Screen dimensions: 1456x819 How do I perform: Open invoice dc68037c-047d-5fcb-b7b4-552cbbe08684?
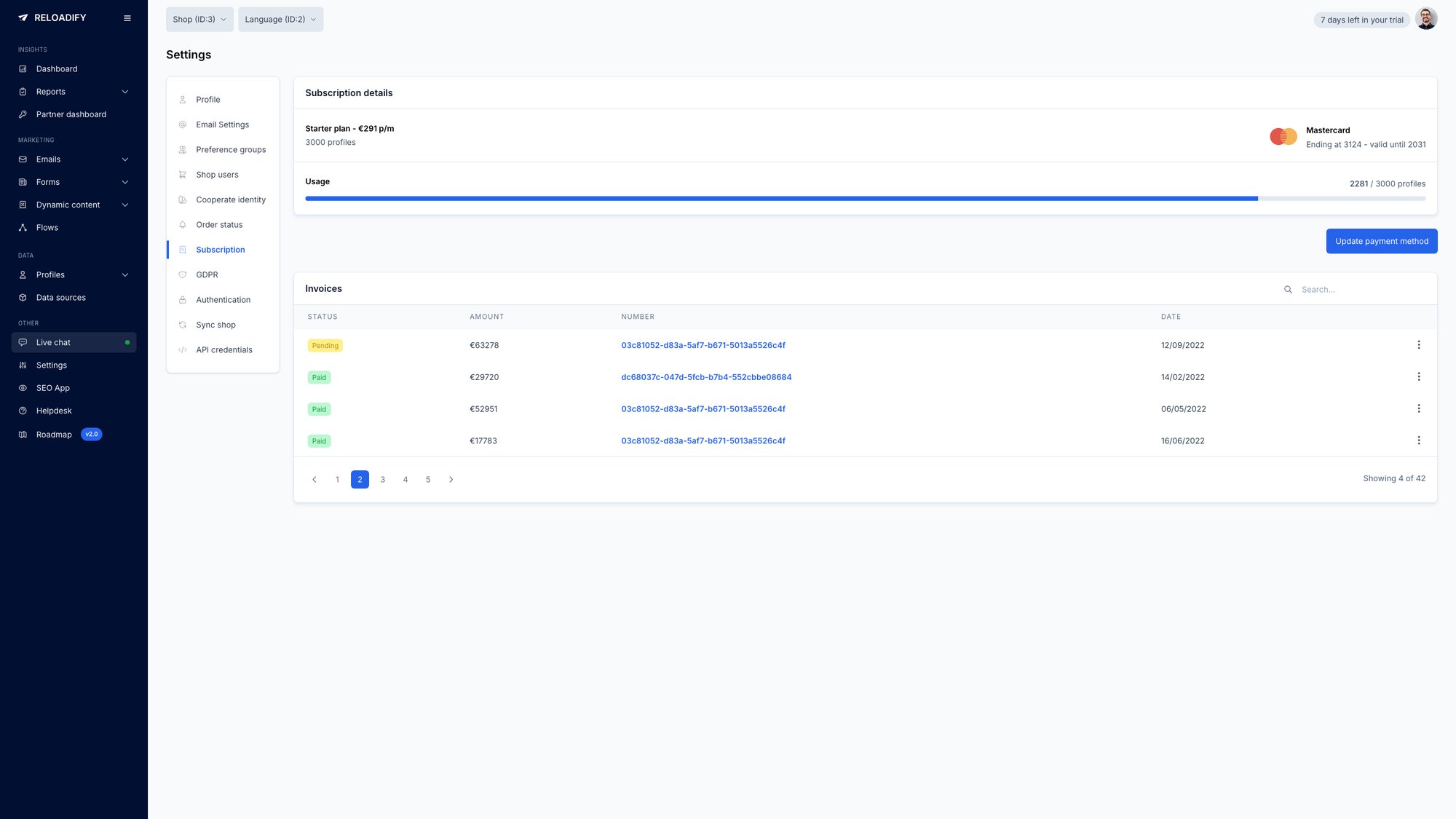click(x=706, y=377)
